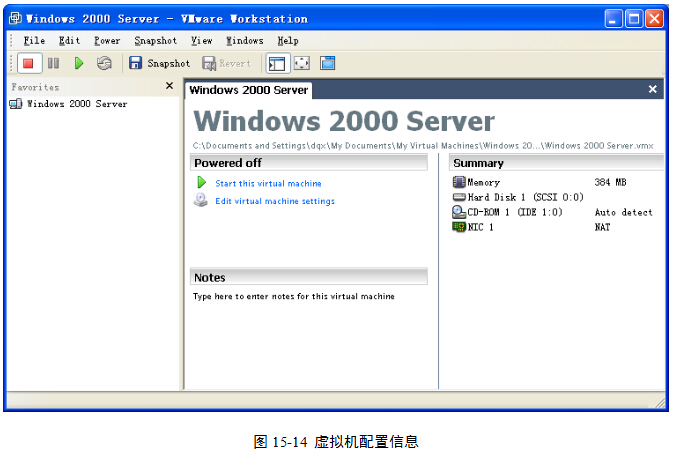Click the VM icon next to Favorites entry

pos(15,104)
